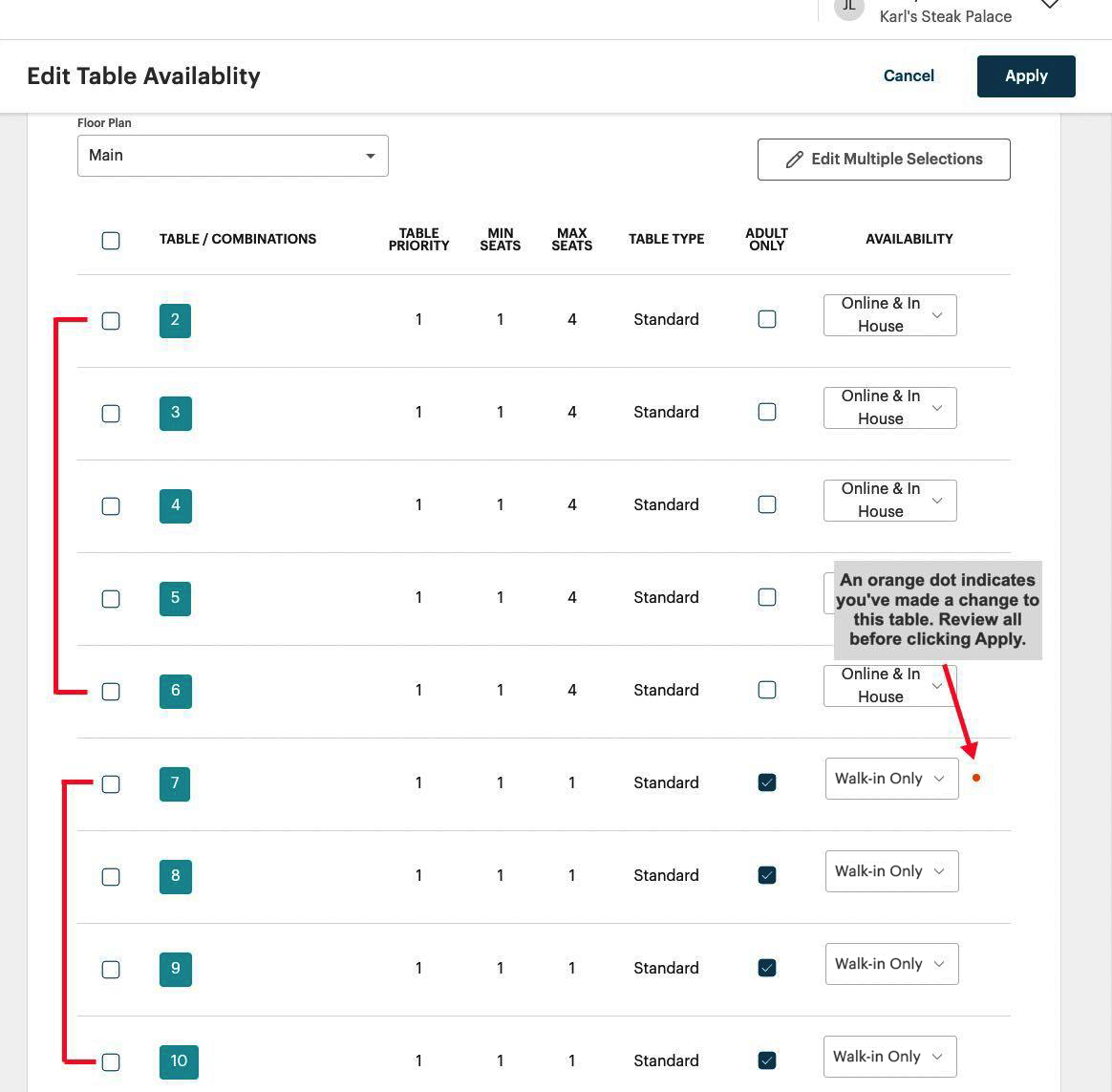This screenshot has height=1092, width=1112.
Task: Select the row checkbox for table 4
Action: click(x=111, y=506)
